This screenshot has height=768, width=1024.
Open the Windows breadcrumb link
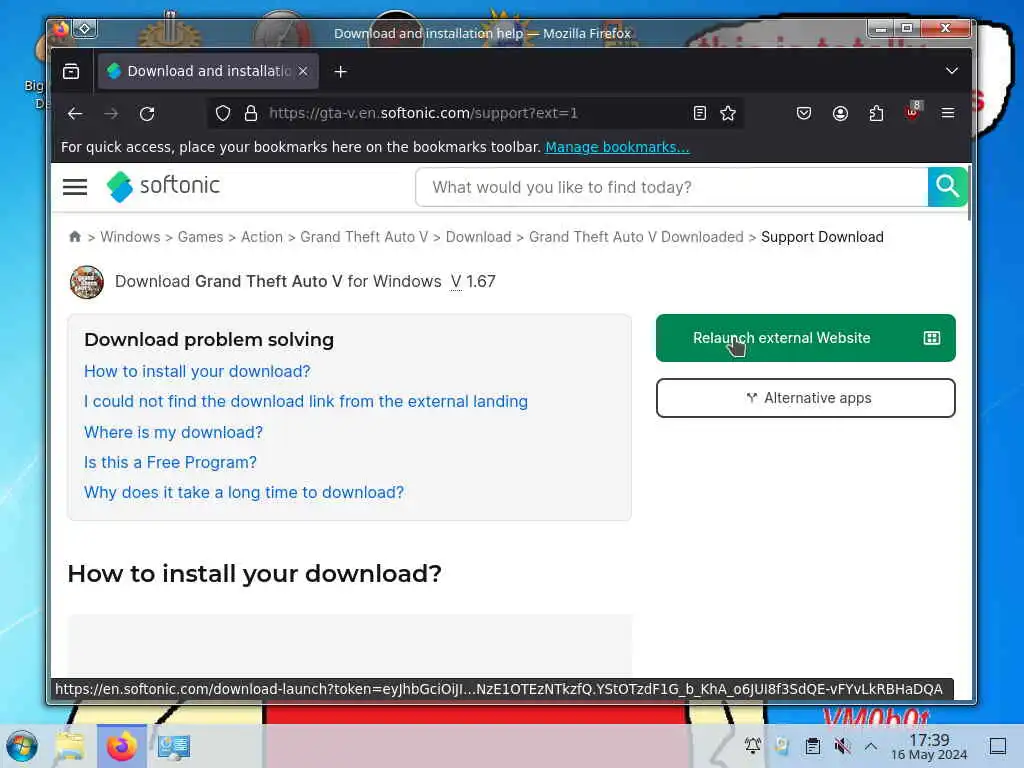click(130, 237)
